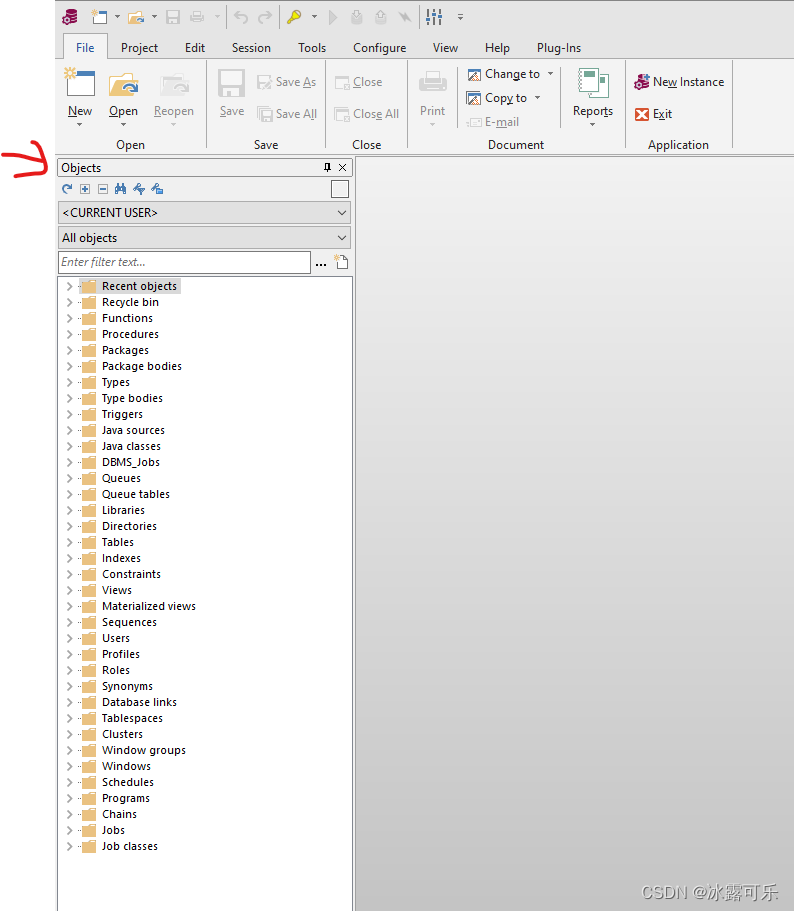
Task: Open the Plug-Ins ribbon tab
Action: tap(559, 48)
